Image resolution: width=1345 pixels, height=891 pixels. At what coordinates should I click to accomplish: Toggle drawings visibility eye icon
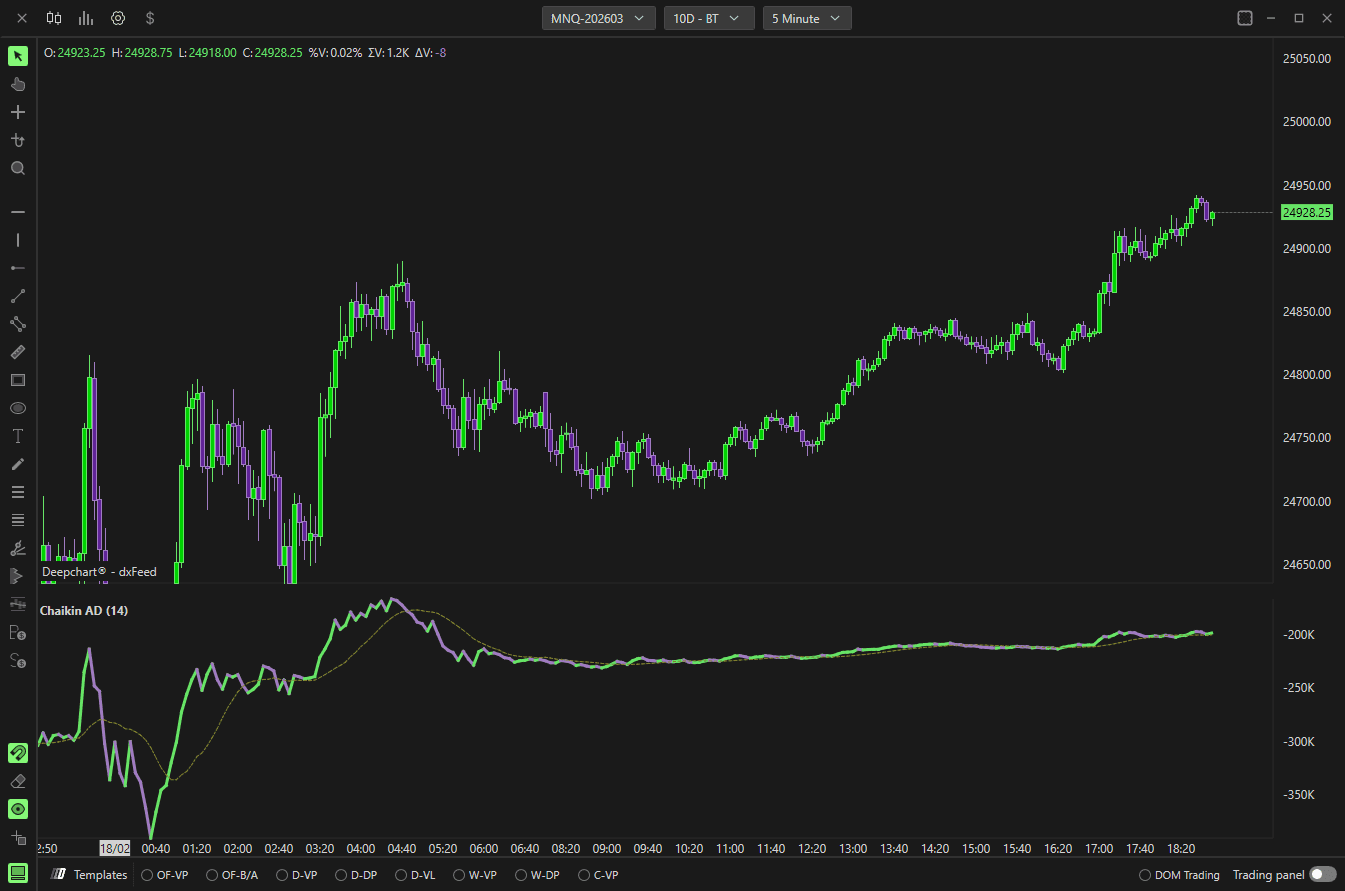pos(18,809)
